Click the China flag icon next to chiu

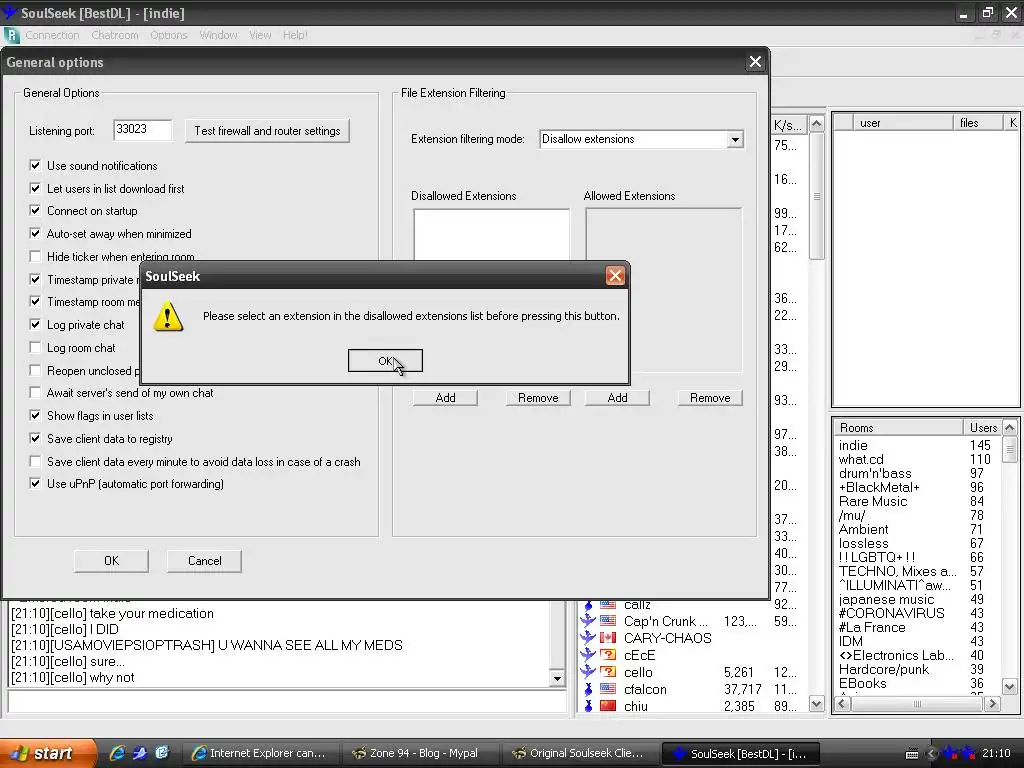pyautogui.click(x=607, y=705)
